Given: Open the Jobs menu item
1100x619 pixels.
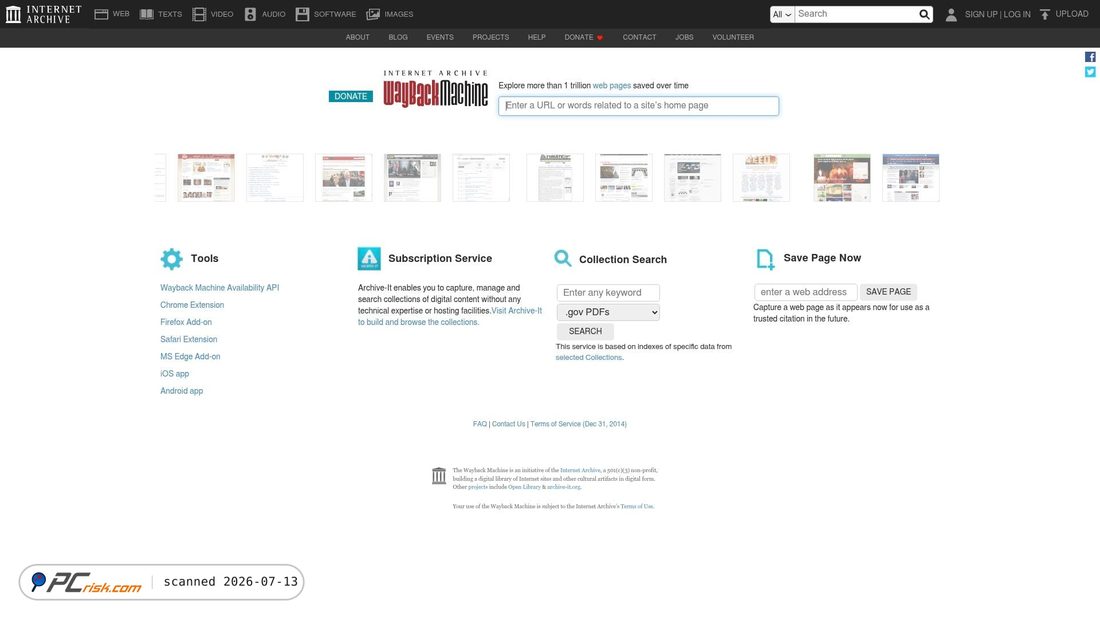Looking at the screenshot, I should click(684, 37).
